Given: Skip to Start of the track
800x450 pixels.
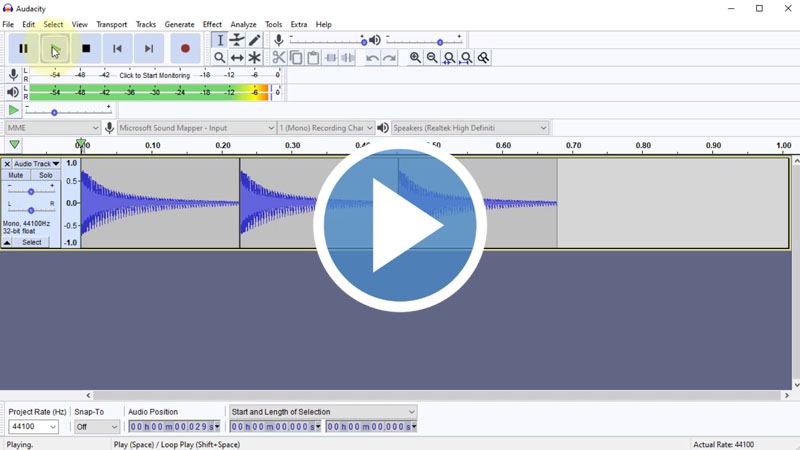Looking at the screenshot, I should click(117, 48).
